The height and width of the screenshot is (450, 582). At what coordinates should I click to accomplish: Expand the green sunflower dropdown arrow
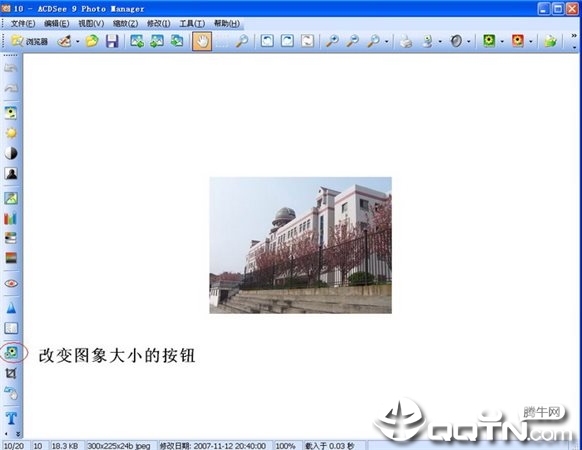click(502, 41)
